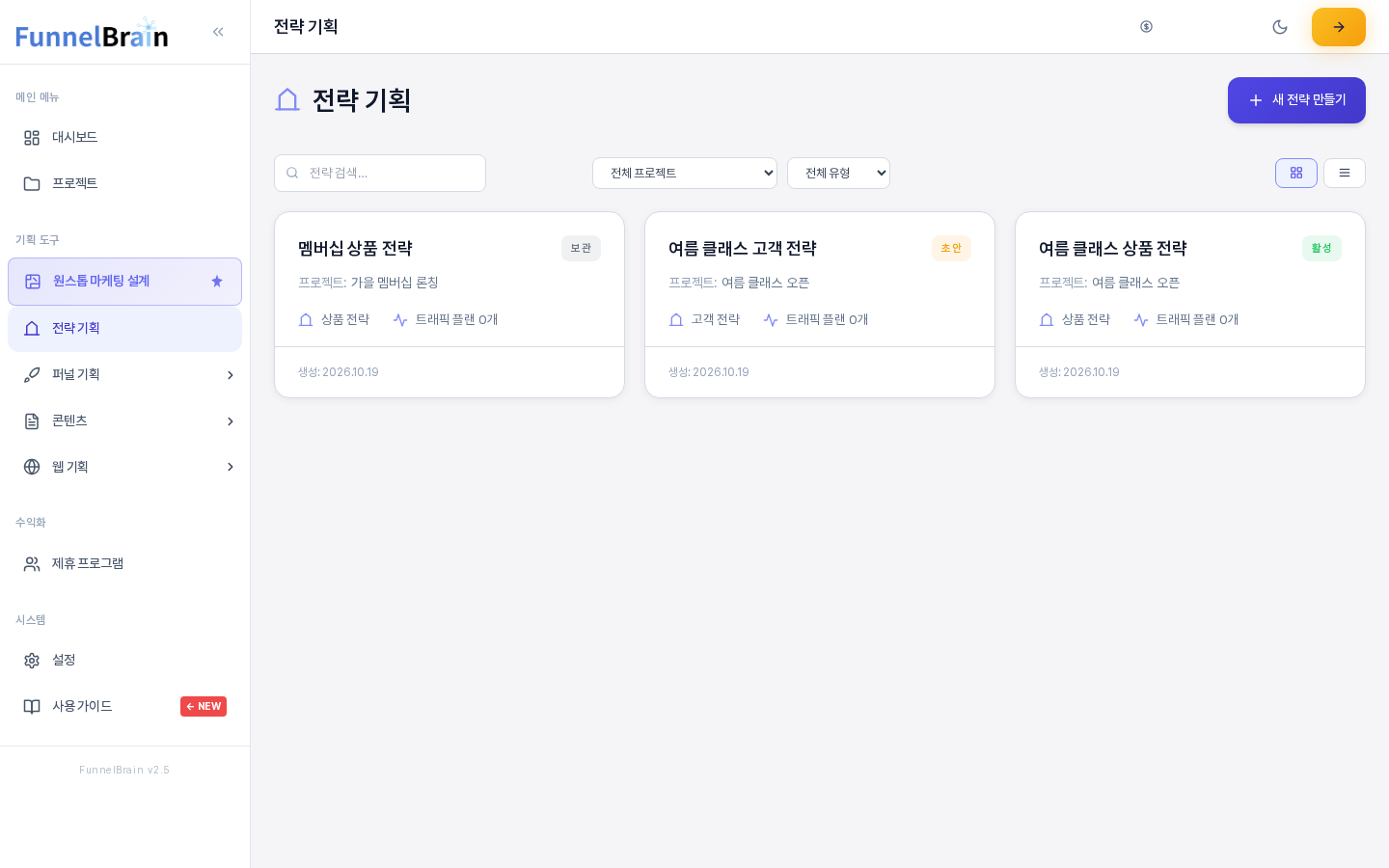Screen dimensions: 1389x868
Task: Click 가을 멤버십 론칭 project text
Action: [395, 283]
